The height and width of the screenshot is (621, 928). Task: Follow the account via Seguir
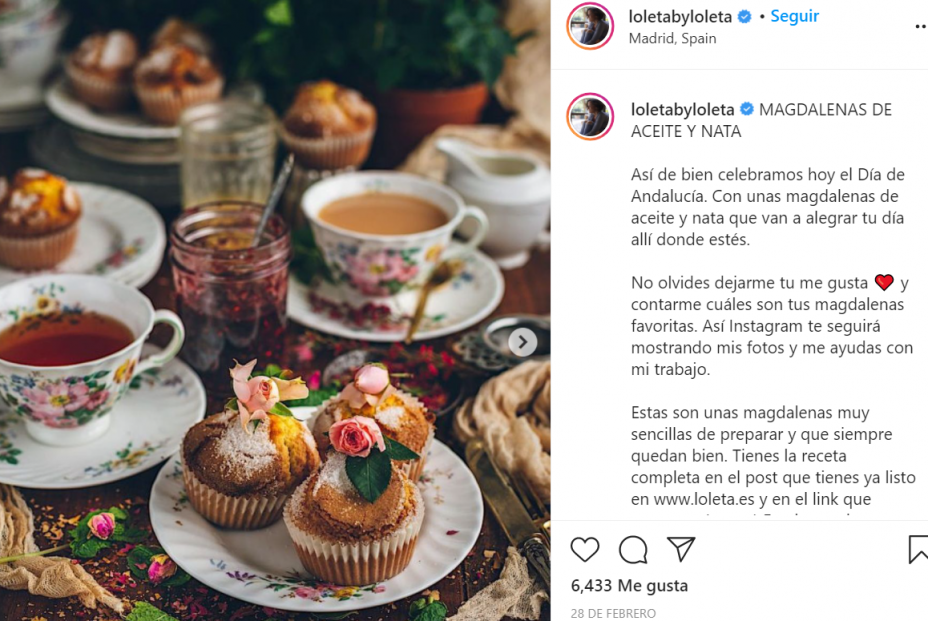click(794, 17)
